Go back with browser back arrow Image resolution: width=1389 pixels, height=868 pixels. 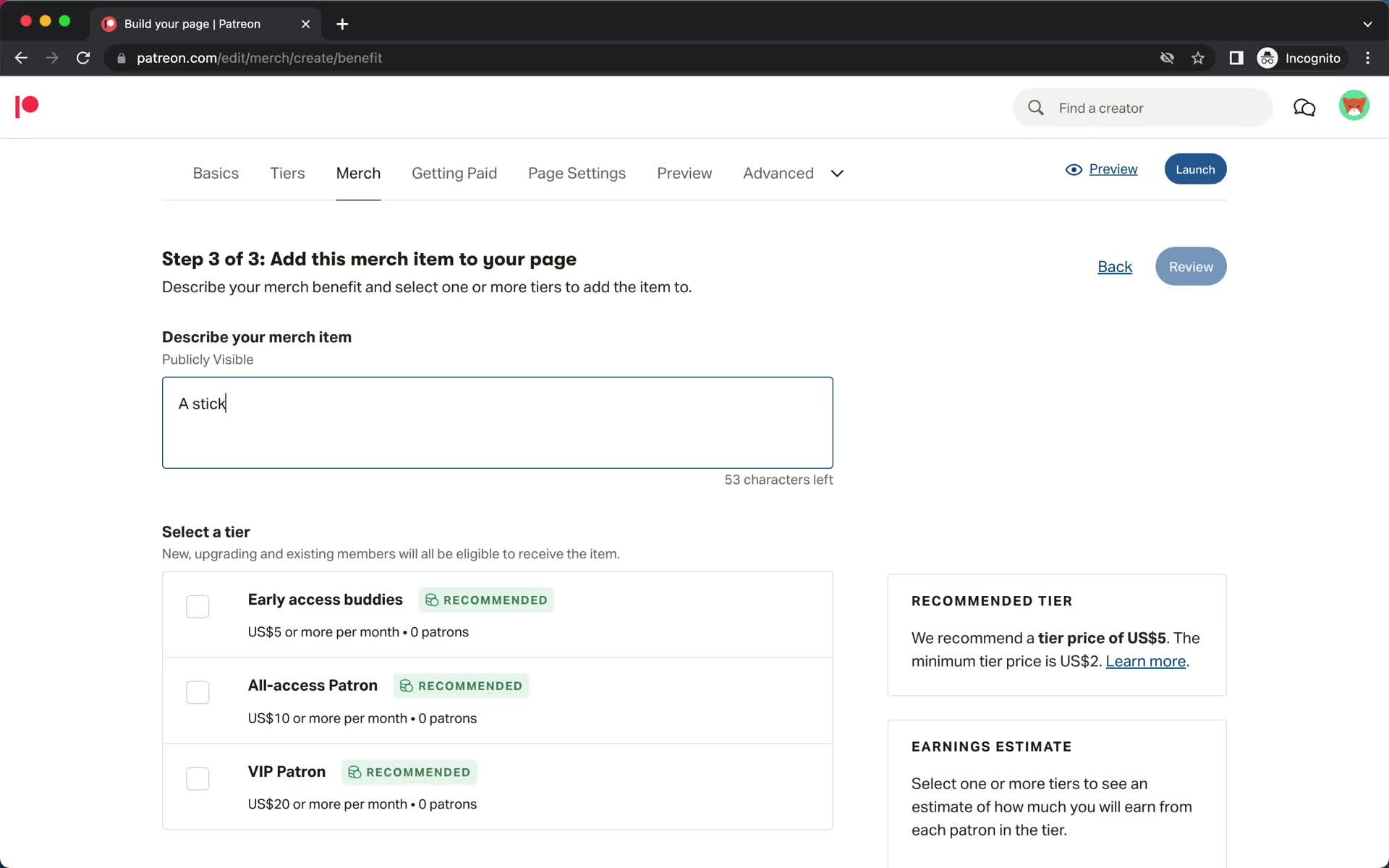click(x=21, y=58)
